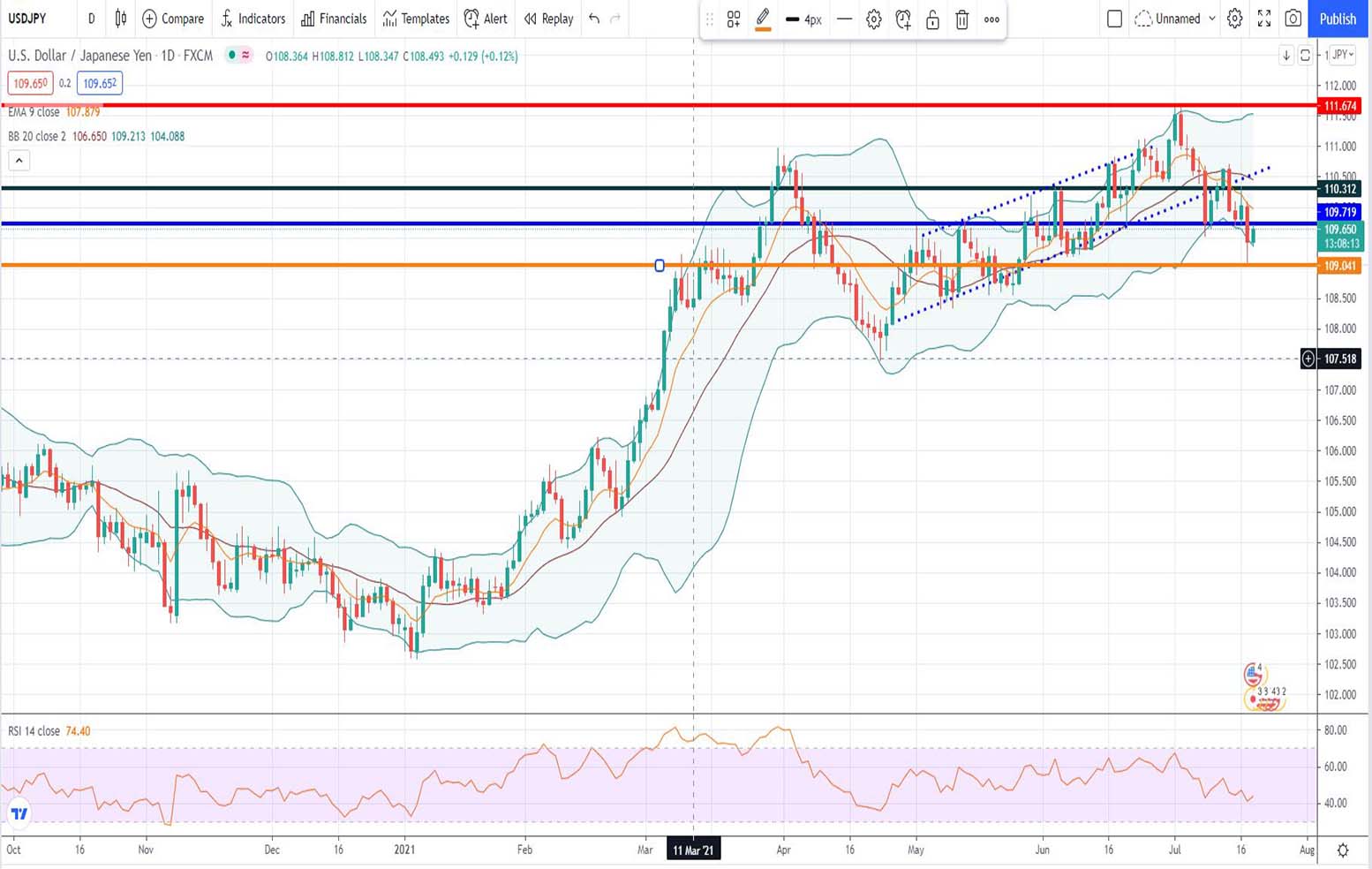Toggle the lock on the selected drawing
This screenshot has width=1372, height=869.
coord(932,19)
